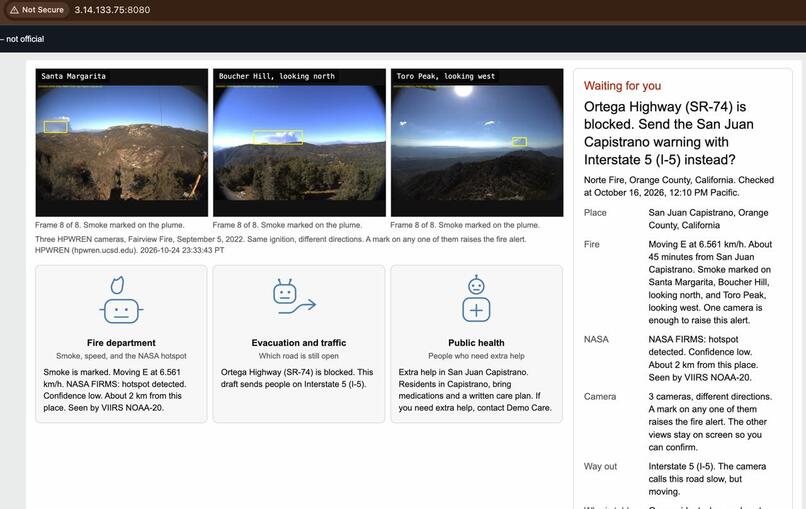
Task: Click the HPWREN source caption line
Action: pos(130,250)
